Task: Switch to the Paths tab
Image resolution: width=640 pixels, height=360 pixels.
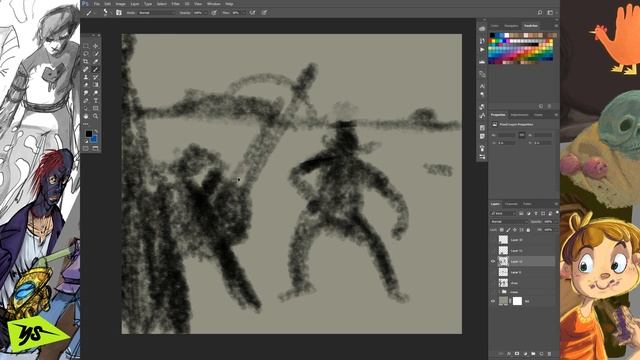Action: click(527, 204)
